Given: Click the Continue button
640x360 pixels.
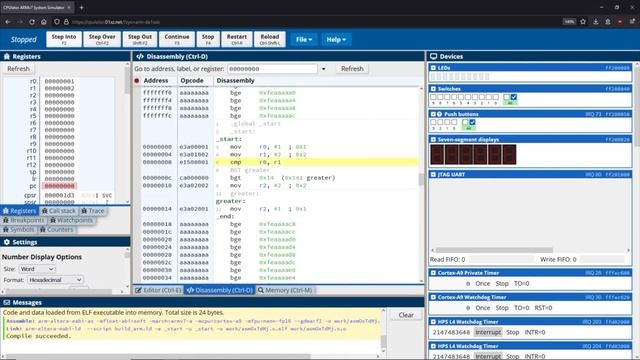Looking at the screenshot, I should [x=177, y=39].
